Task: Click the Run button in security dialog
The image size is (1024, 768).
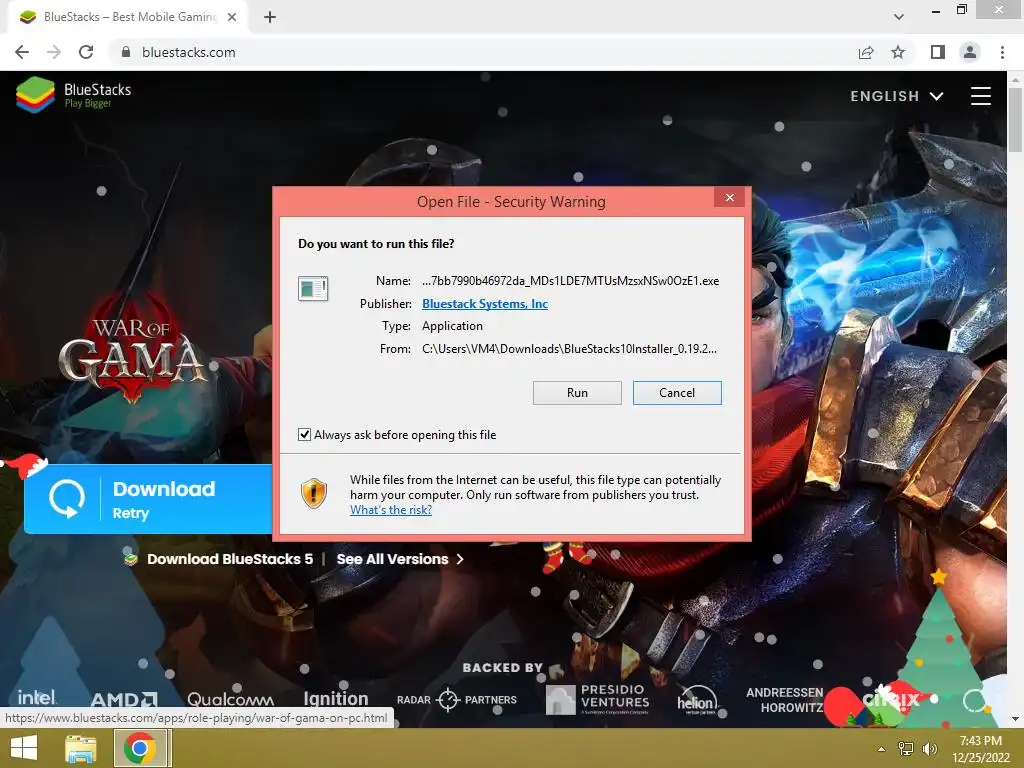Action: [x=577, y=392]
